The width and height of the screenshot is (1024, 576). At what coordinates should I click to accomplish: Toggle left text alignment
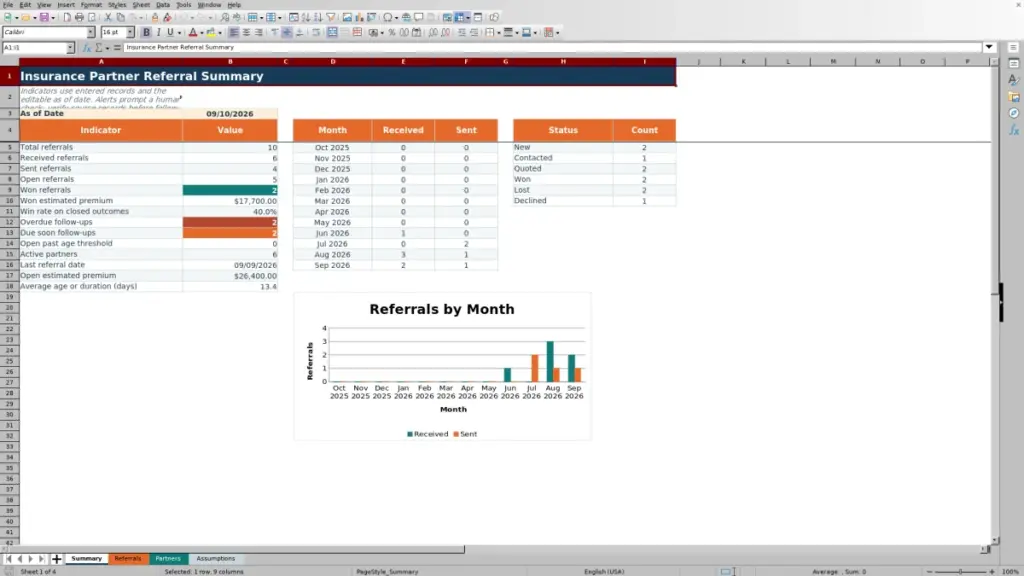234,33
